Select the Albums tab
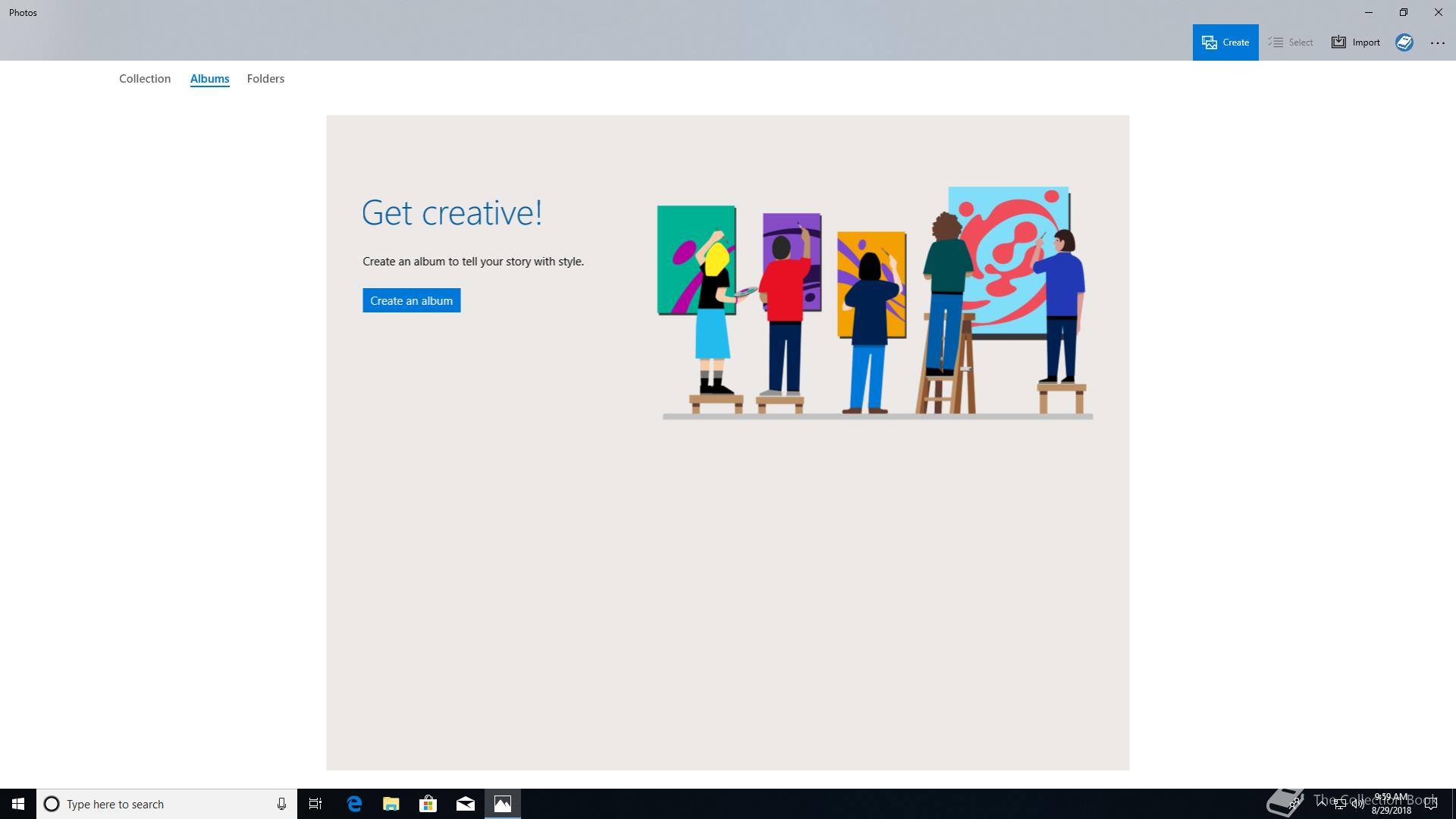This screenshot has width=1456, height=819. point(209,79)
